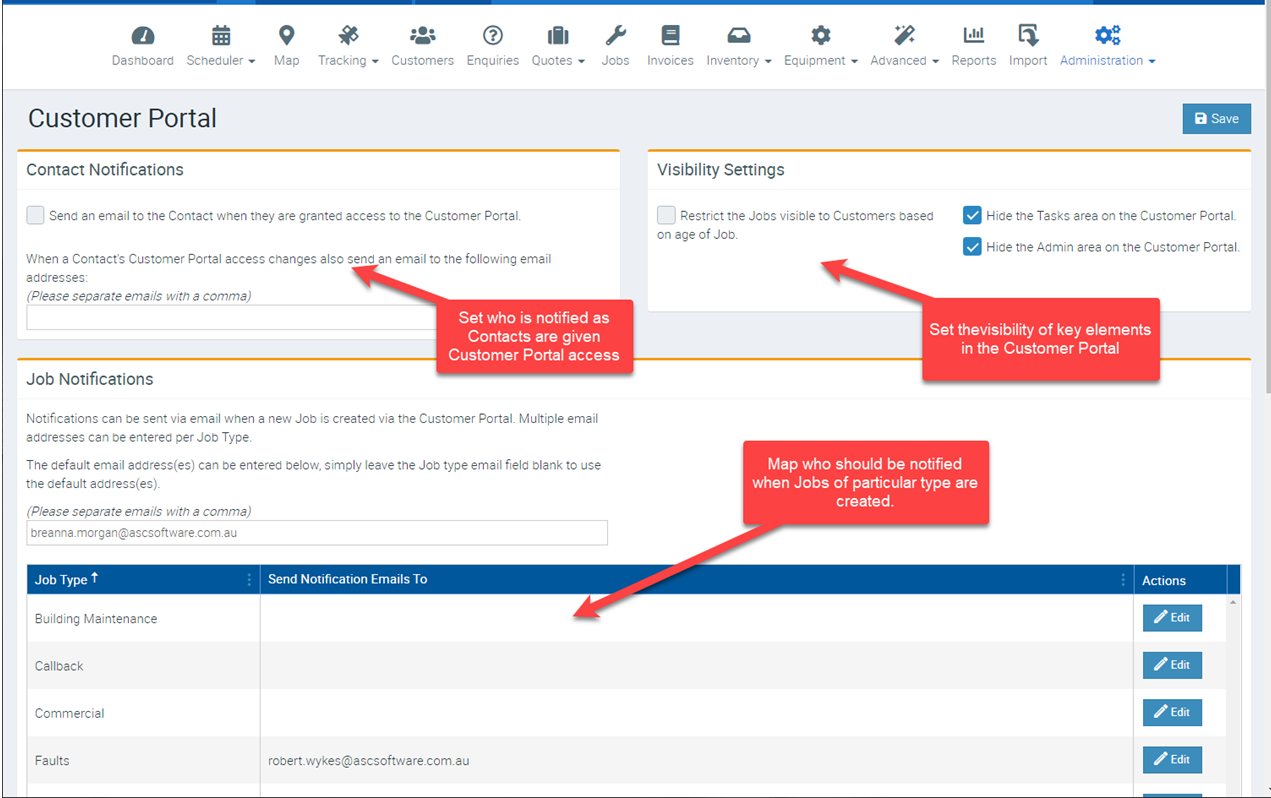Viewport: 1271px width, 798px height.
Task: Open the Invoices book icon
Action: pos(670,37)
